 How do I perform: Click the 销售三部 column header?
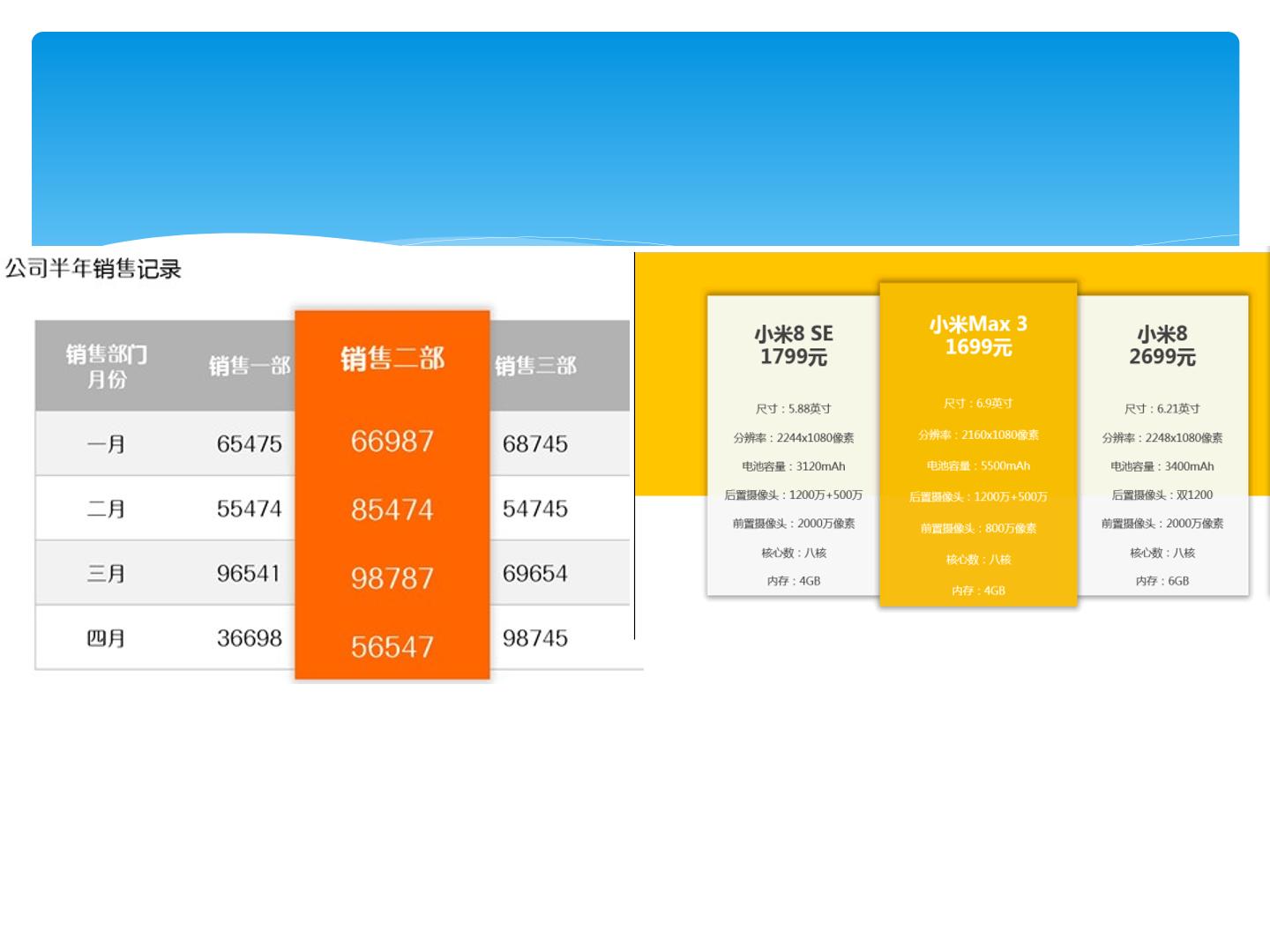tap(535, 366)
